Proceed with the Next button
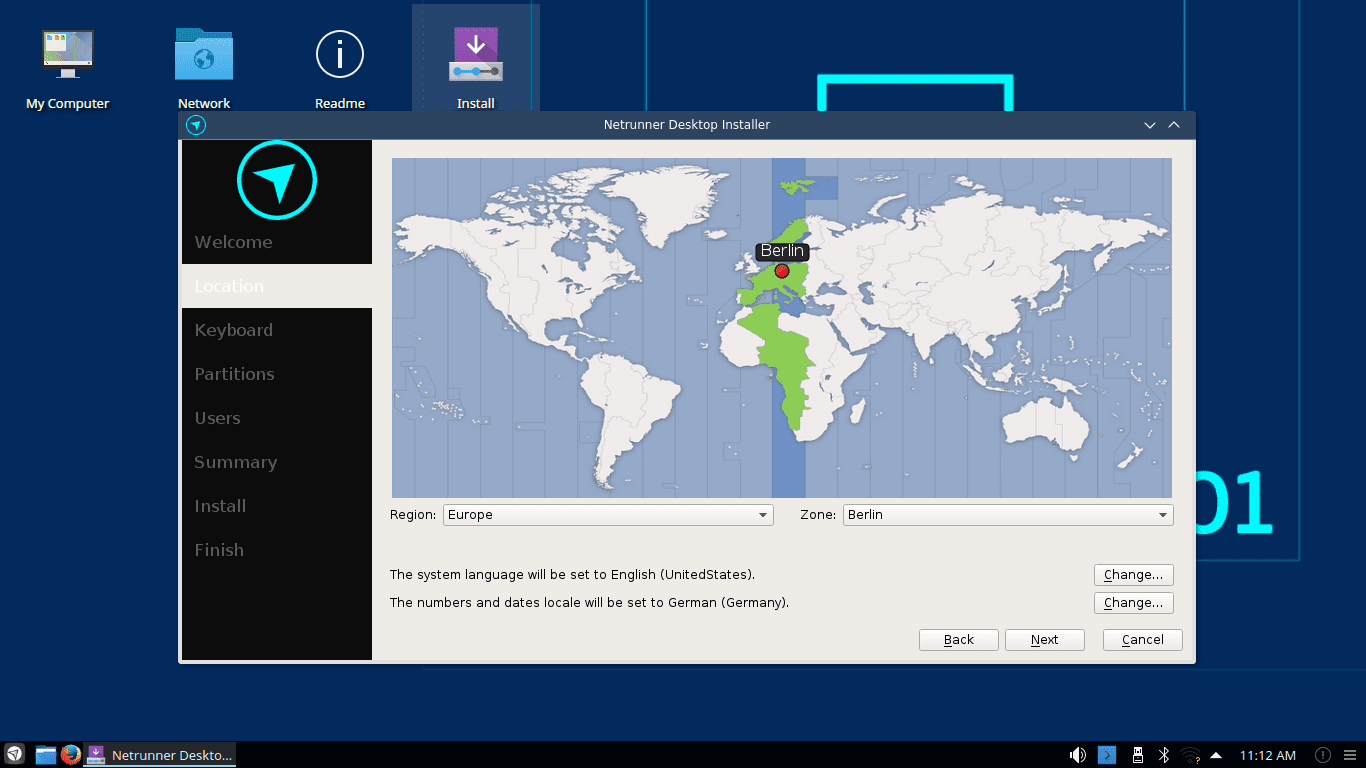Screen dimensions: 1366x768 point(1044,640)
